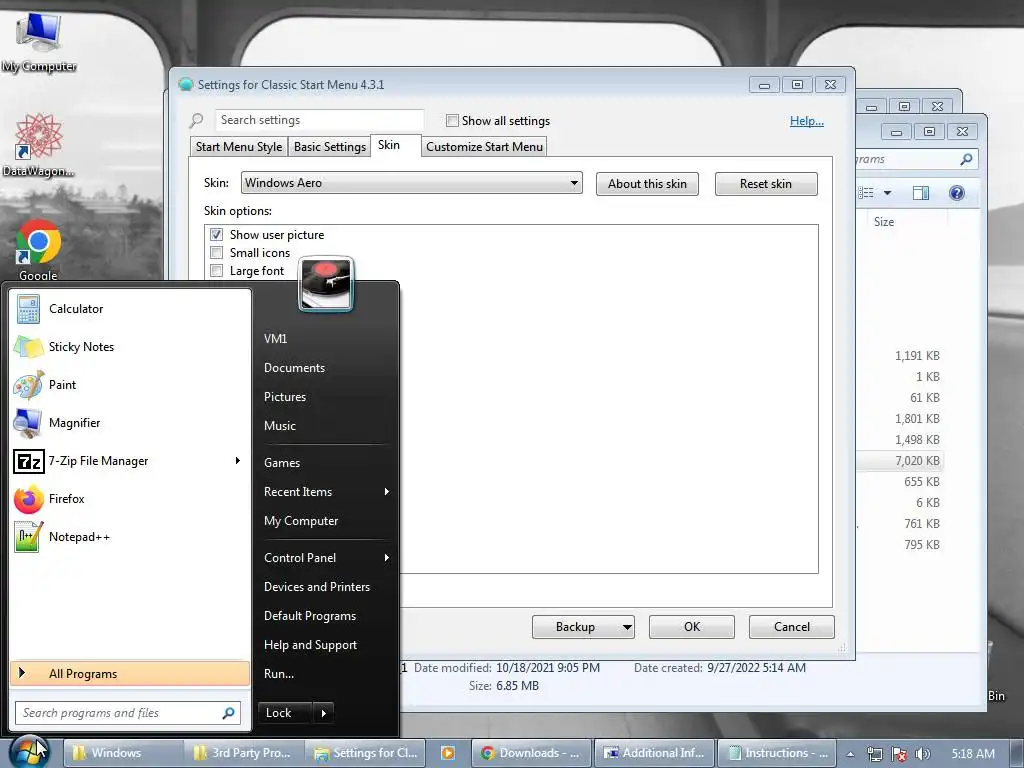Switch to Customize Start Menu tab
The height and width of the screenshot is (768, 1024).
[484, 147]
